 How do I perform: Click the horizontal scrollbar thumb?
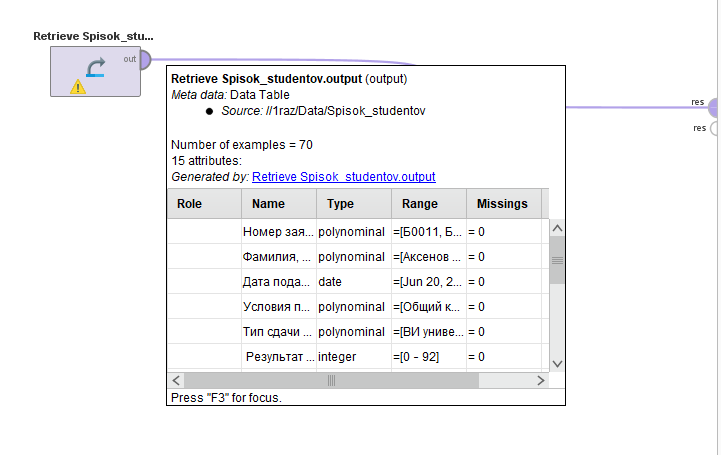coord(331,381)
